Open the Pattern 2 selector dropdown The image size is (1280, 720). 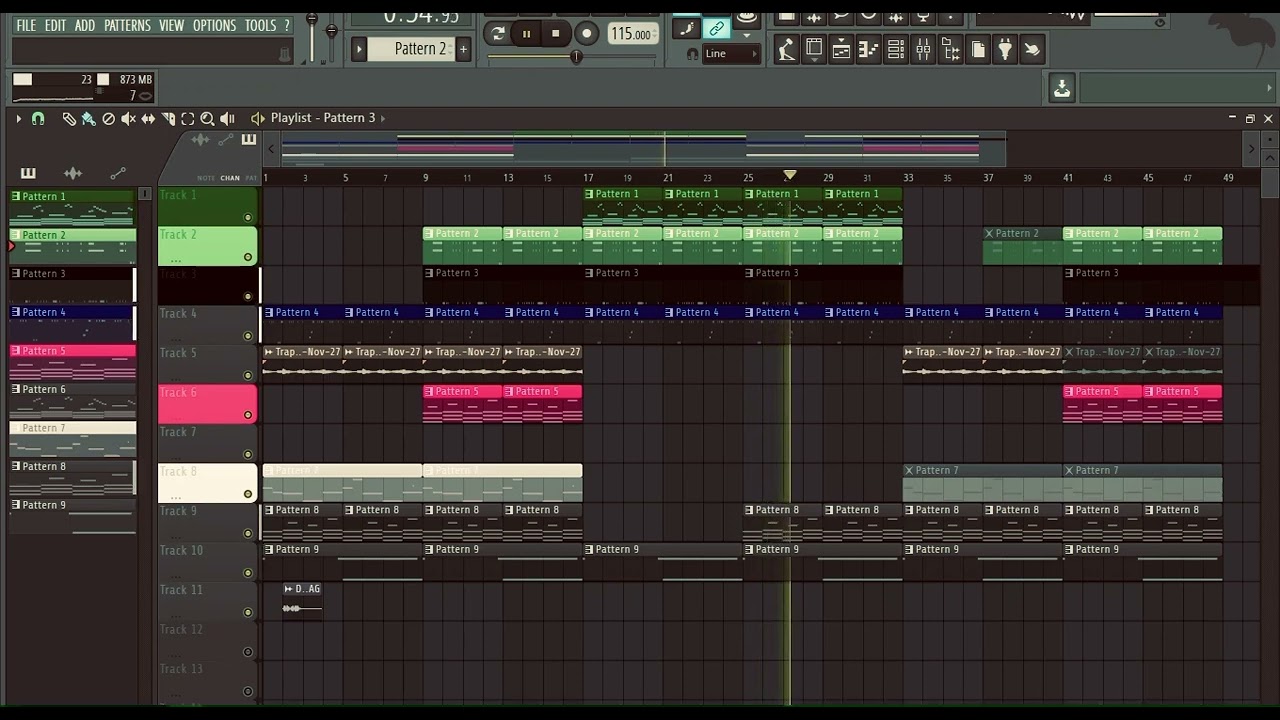[x=411, y=49]
